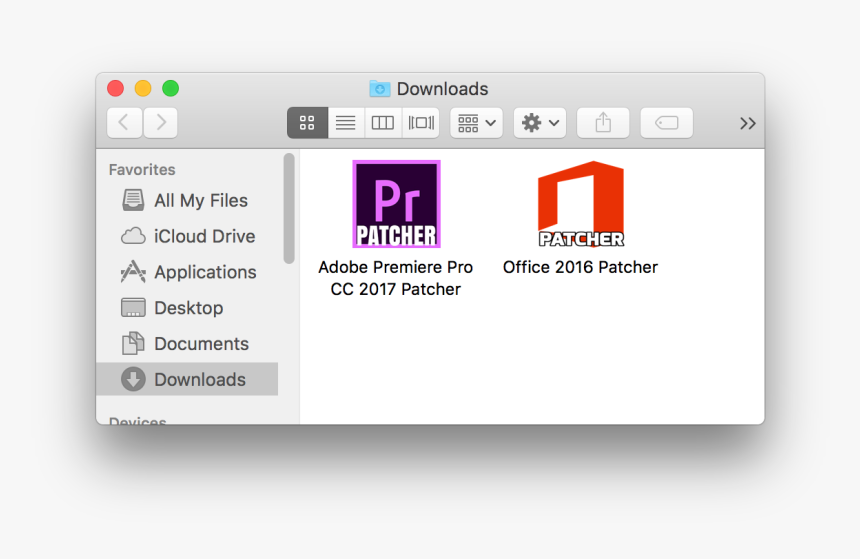This screenshot has width=860, height=559.
Task: Open iCloud Drive in sidebar
Action: [x=187, y=236]
